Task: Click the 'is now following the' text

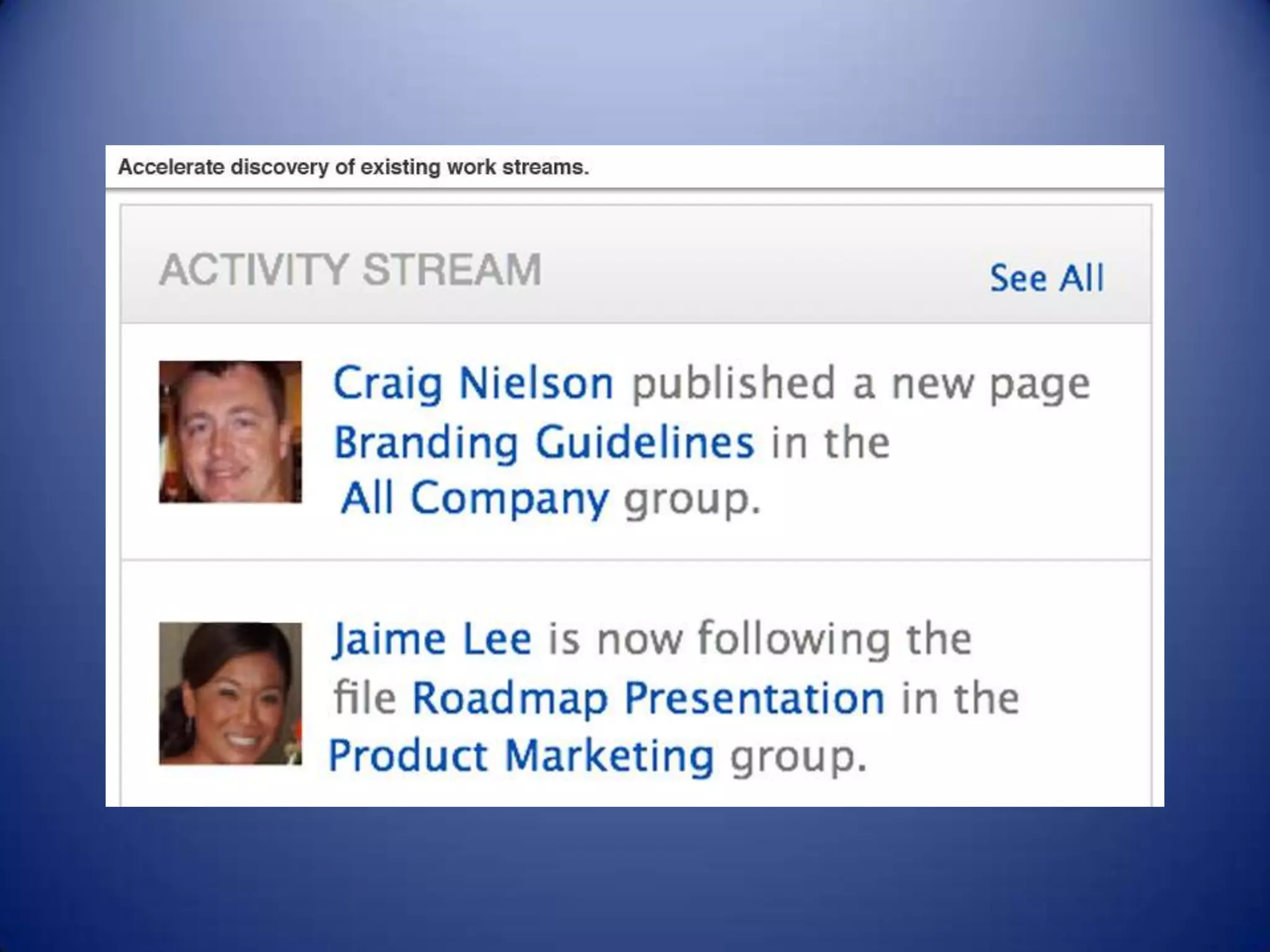Action: [x=759, y=639]
